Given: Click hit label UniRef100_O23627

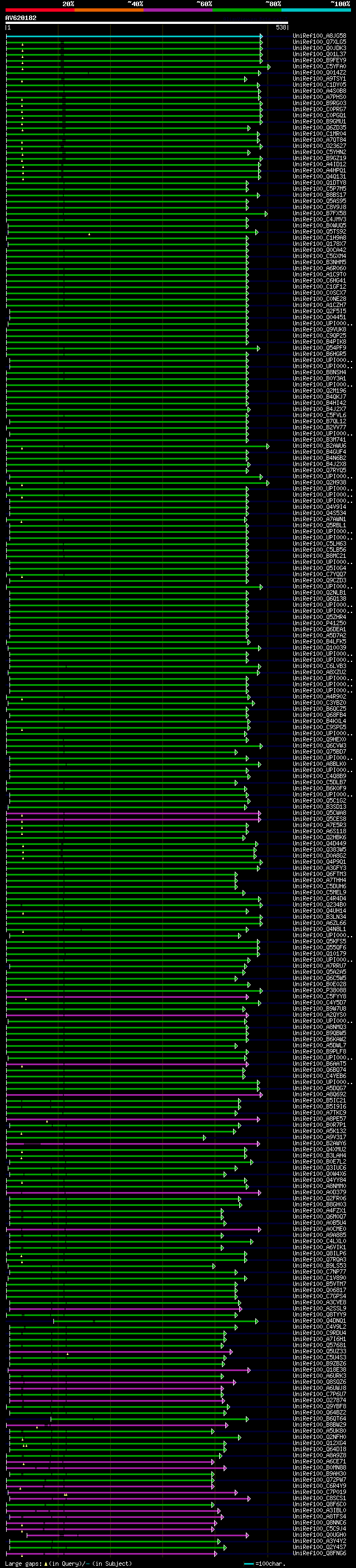Looking at the screenshot, I should pyautogui.click(x=319, y=146).
